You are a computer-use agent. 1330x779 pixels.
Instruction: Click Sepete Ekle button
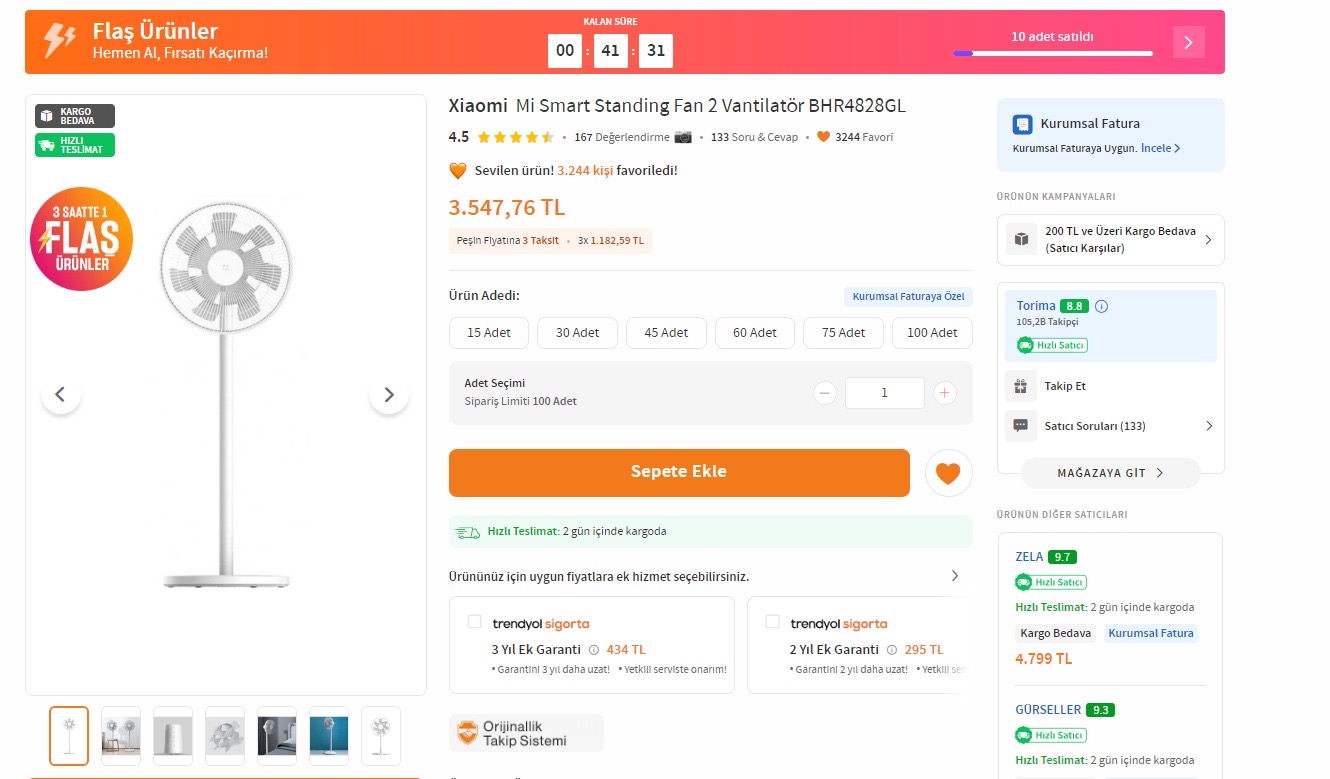click(x=679, y=473)
